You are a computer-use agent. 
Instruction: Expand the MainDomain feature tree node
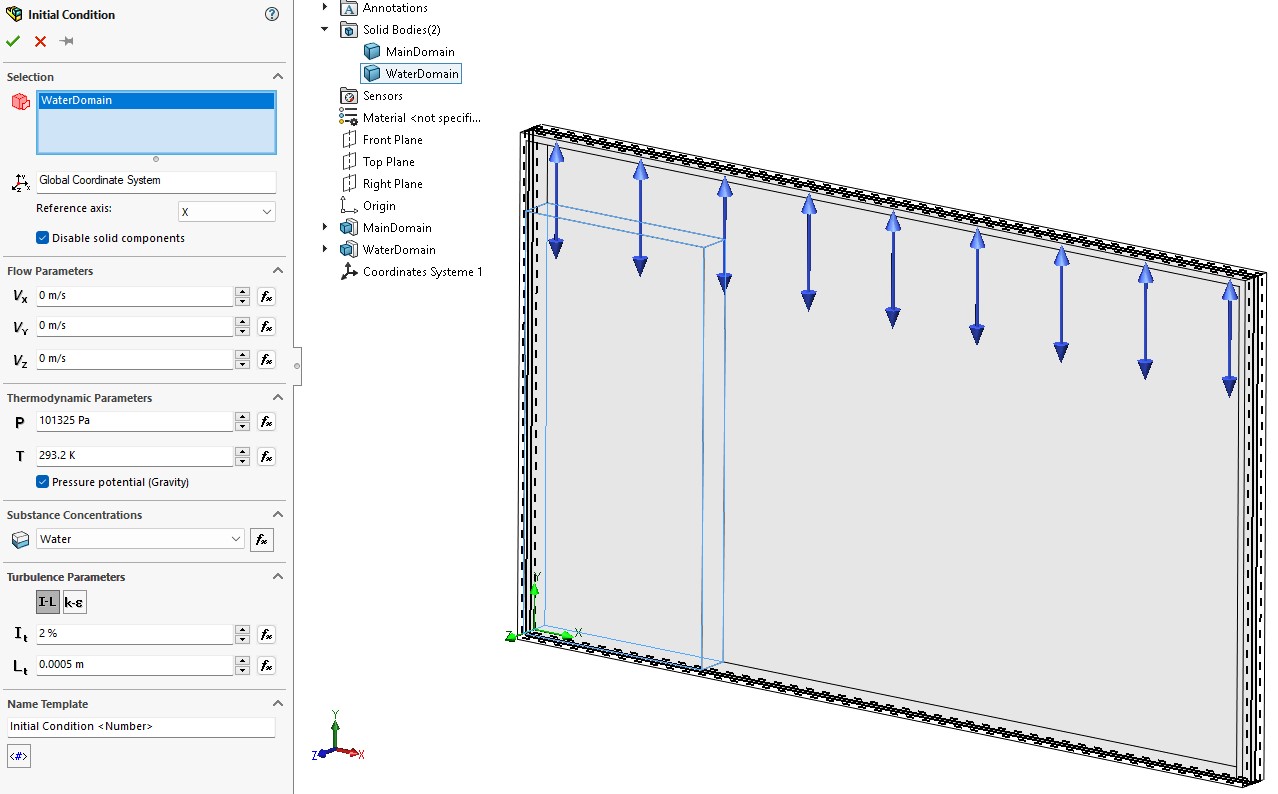tap(324, 228)
